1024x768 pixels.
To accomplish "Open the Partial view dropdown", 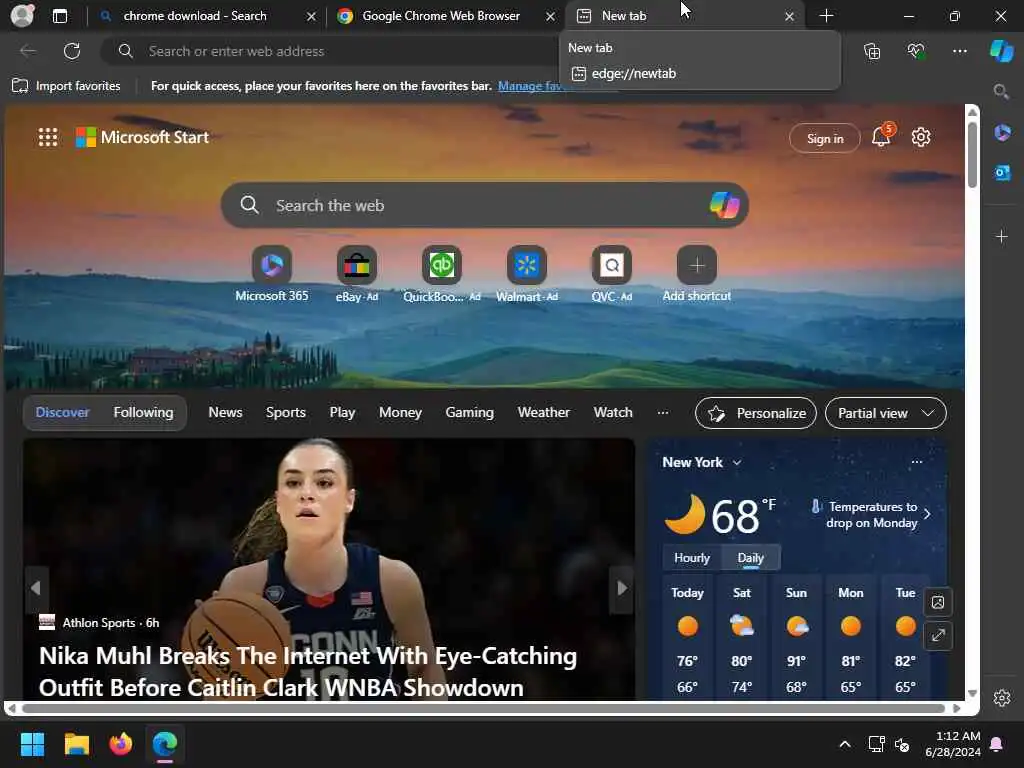I will tap(886, 413).
